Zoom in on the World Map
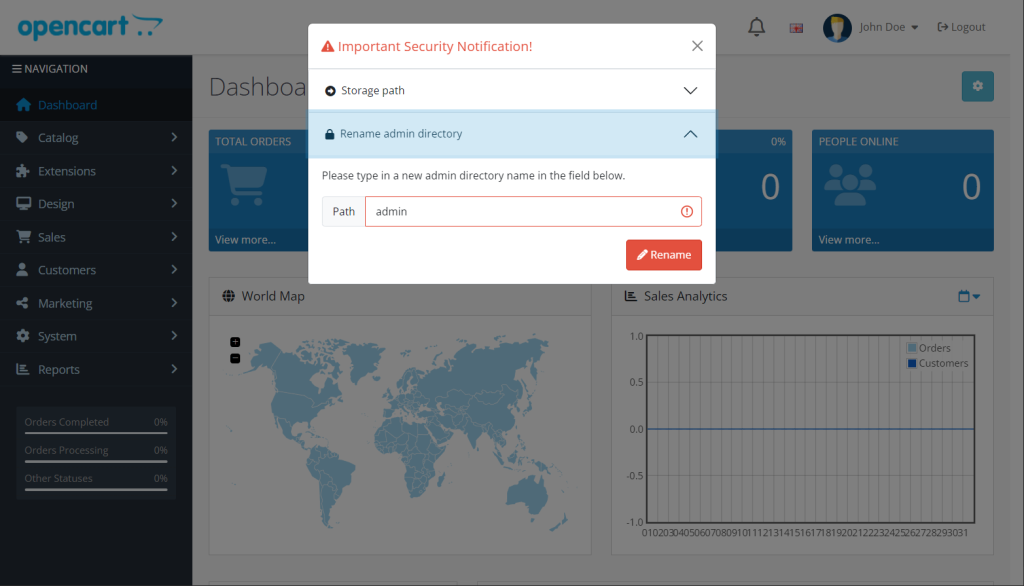 234,341
